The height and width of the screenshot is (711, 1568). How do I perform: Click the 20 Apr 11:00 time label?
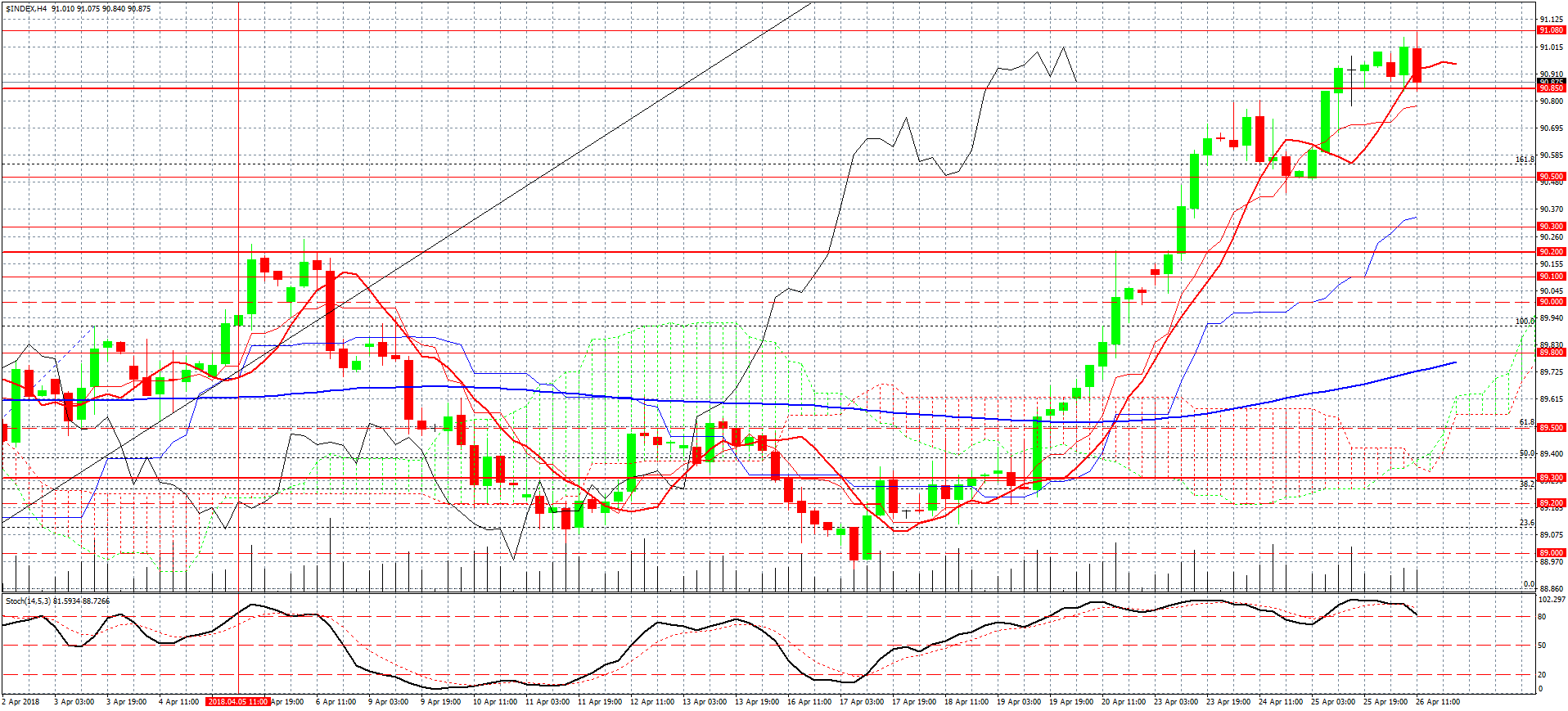[x=1123, y=702]
